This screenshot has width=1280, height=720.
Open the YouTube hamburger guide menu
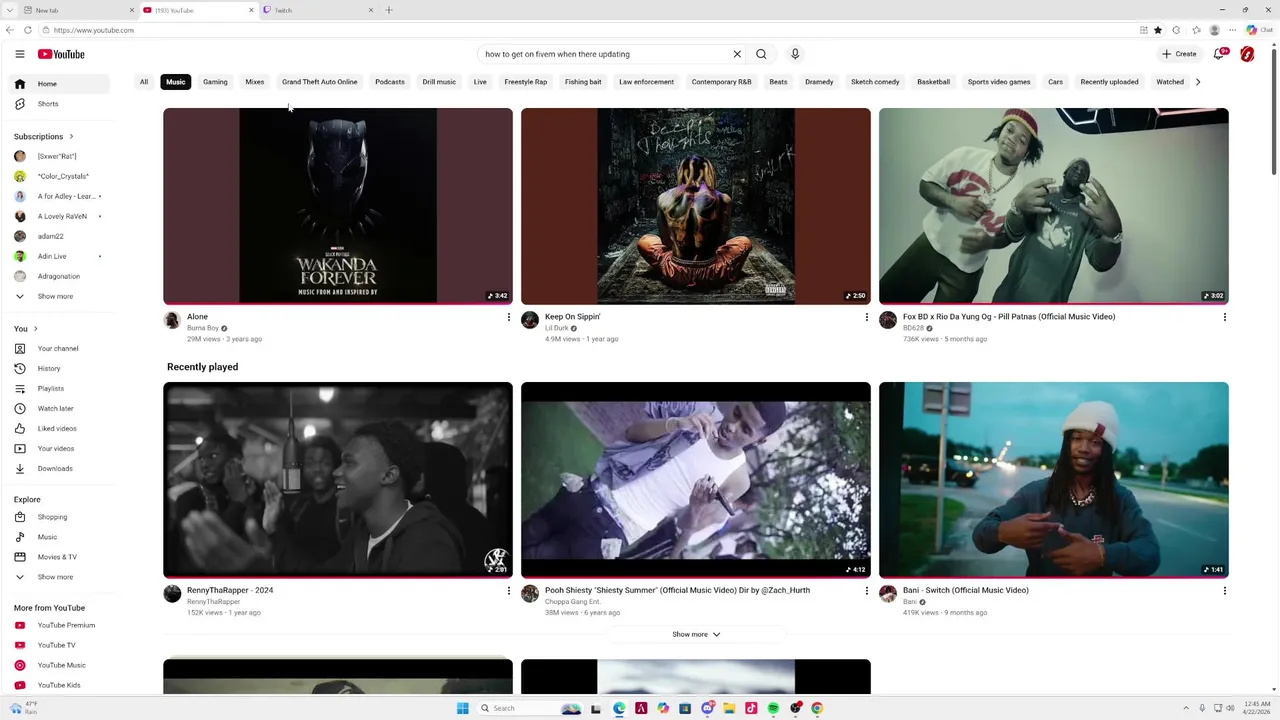point(19,54)
